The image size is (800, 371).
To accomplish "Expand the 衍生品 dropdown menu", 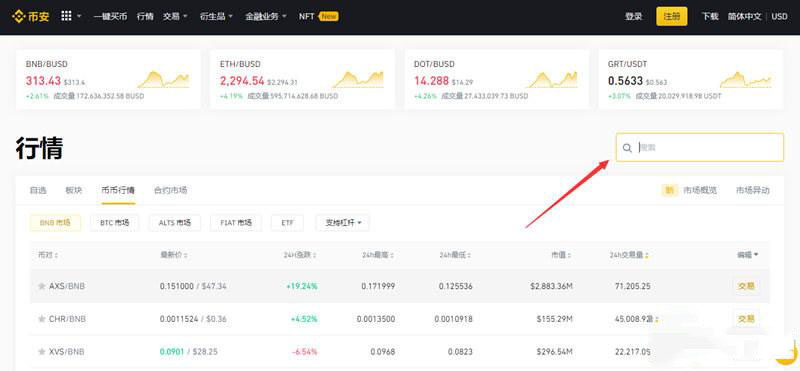I will (216, 16).
